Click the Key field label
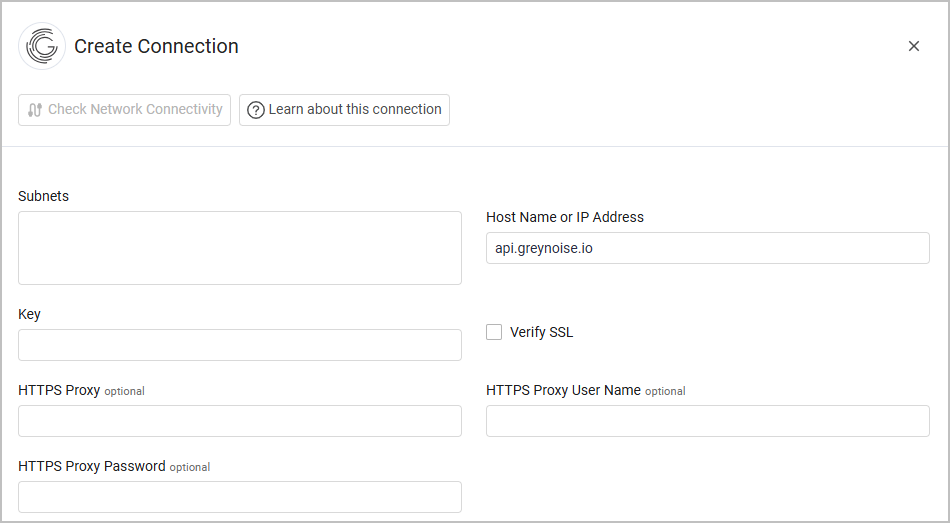Screen dimensions: 950x523 coord(29,314)
